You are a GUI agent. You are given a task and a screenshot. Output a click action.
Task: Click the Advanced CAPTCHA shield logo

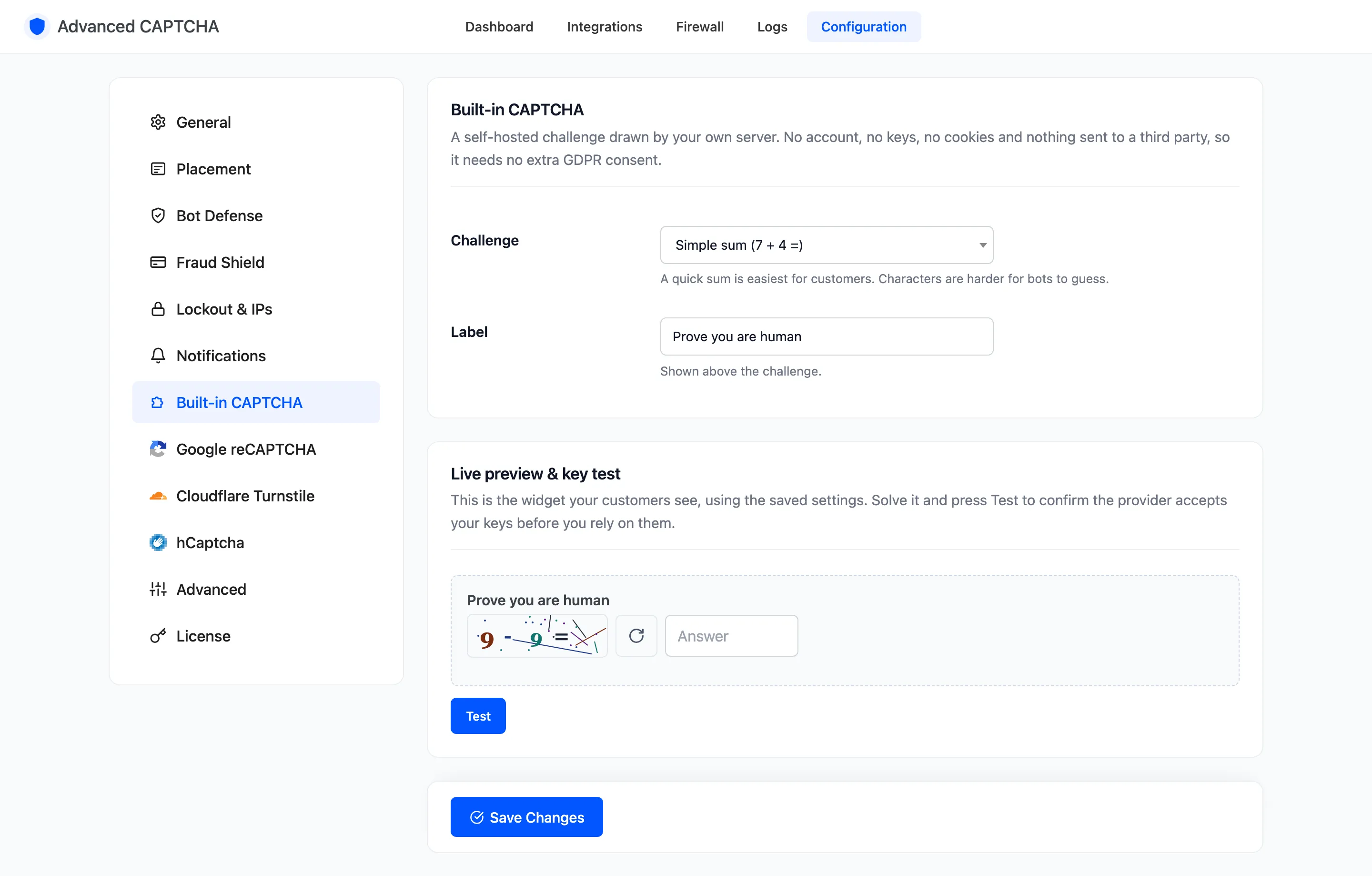[x=37, y=26]
